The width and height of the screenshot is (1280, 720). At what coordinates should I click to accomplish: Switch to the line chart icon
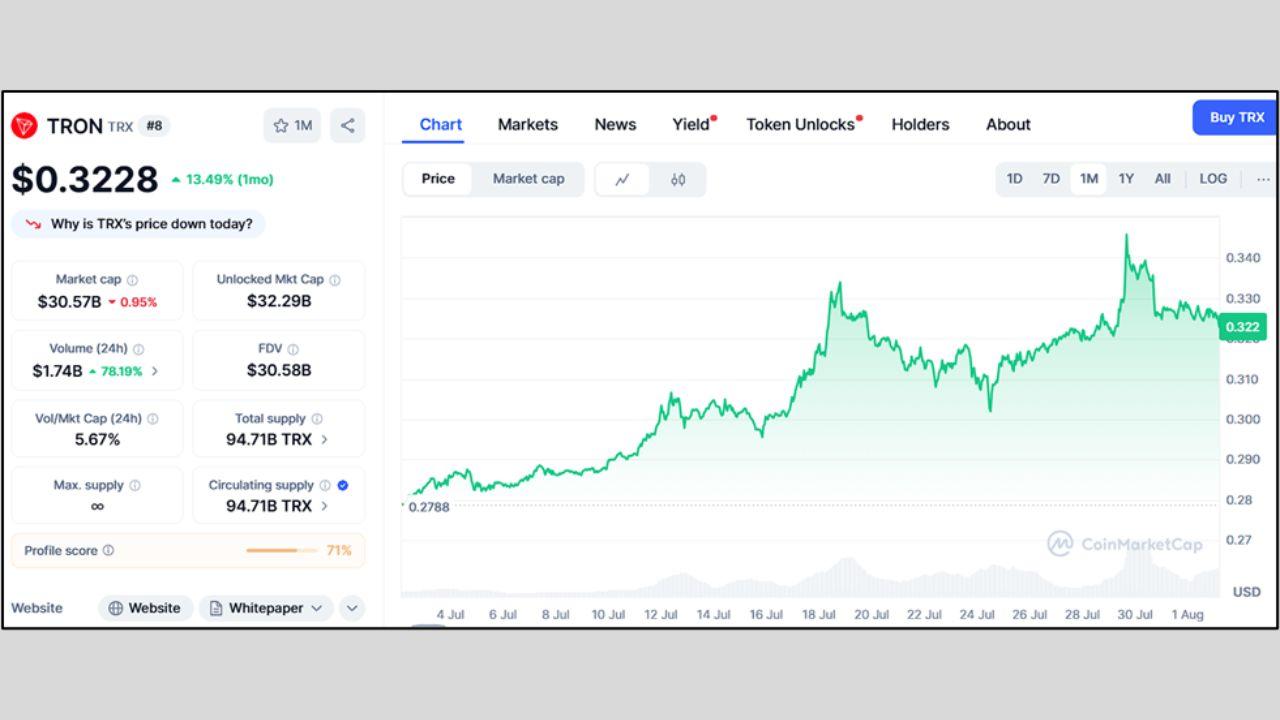pos(622,180)
